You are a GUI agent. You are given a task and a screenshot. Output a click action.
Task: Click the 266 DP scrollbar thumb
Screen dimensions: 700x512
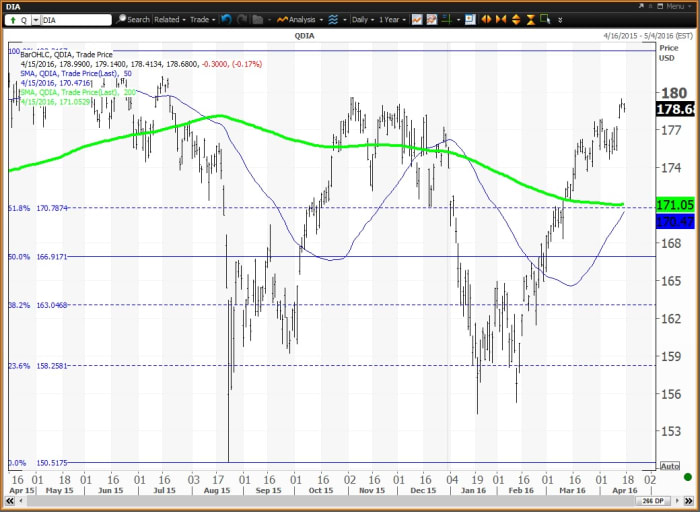(x=653, y=501)
